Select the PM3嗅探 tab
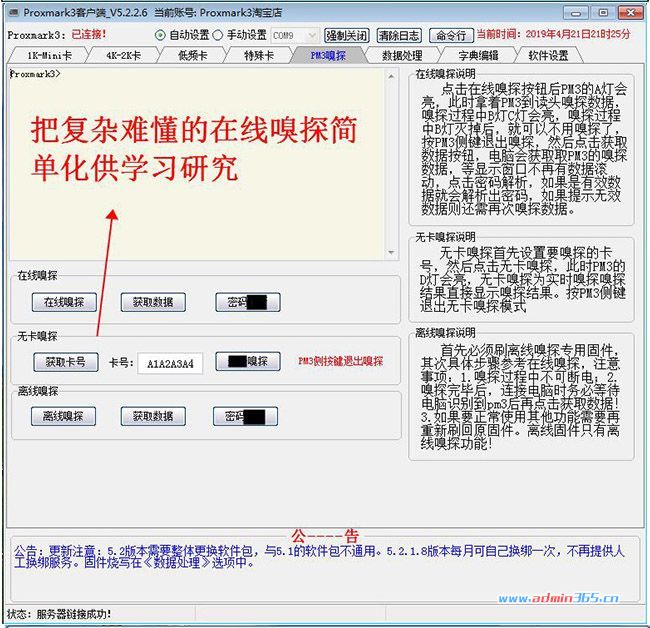Image resolution: width=650 pixels, height=628 pixels. pos(328,55)
